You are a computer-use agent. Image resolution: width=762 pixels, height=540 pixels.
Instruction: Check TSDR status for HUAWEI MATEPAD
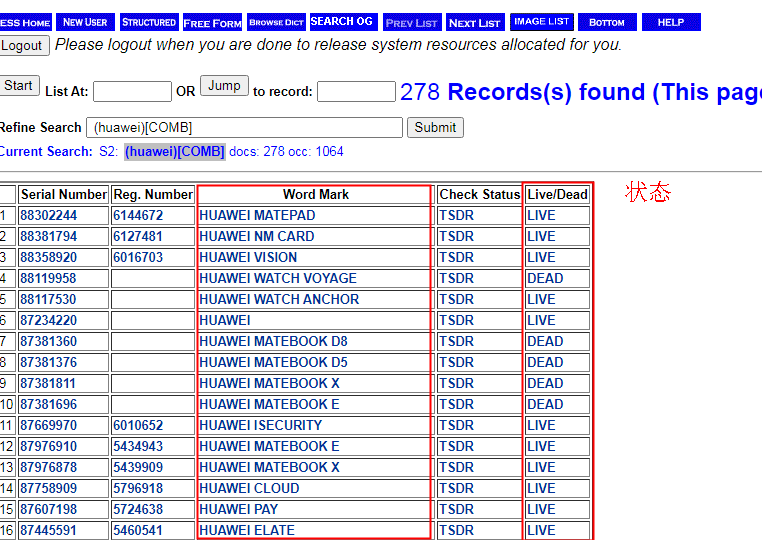[x=456, y=215]
